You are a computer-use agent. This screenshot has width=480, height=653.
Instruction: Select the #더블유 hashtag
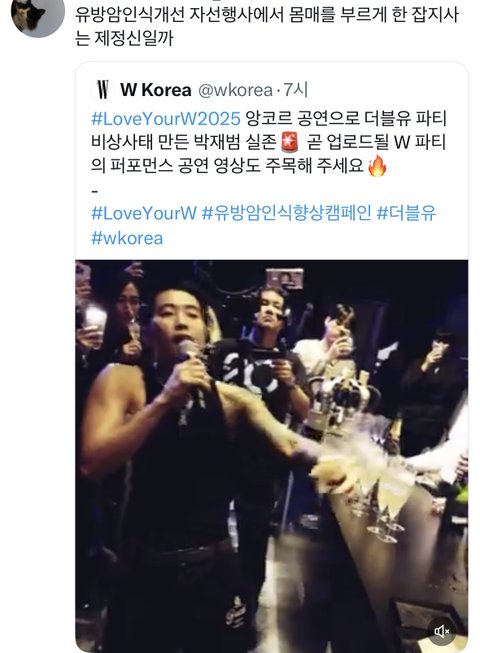tap(406, 213)
